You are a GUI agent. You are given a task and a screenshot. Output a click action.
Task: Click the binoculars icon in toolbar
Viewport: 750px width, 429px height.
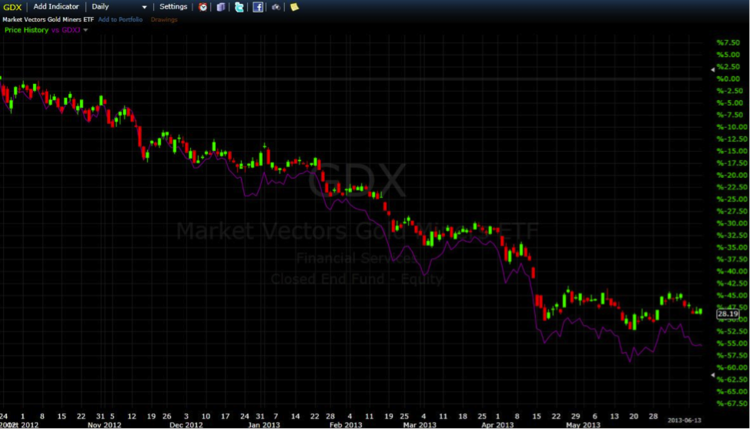click(276, 7)
